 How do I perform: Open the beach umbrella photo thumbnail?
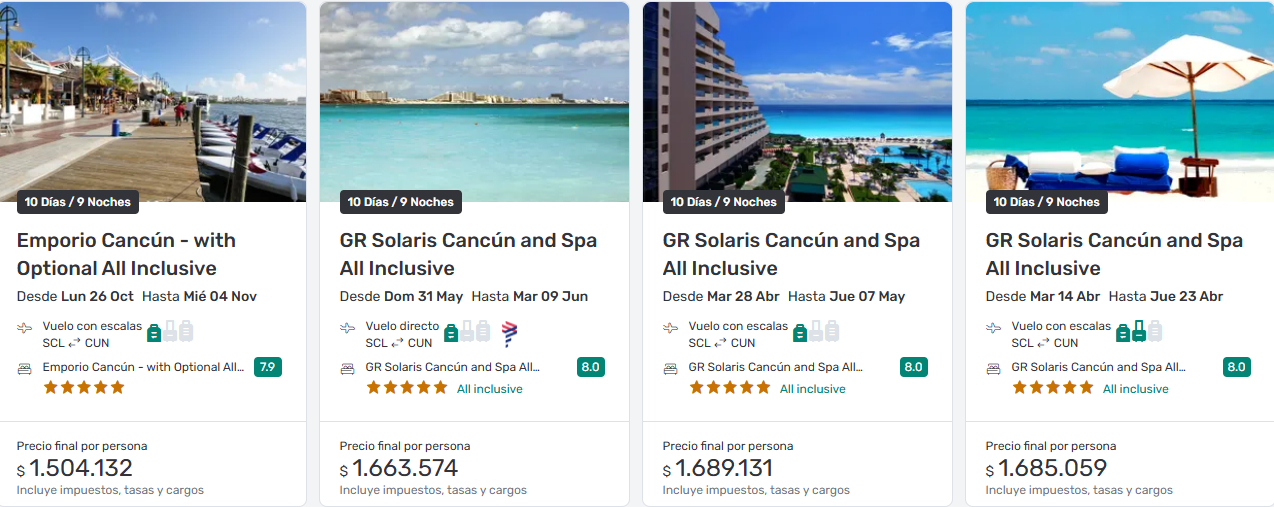pyautogui.click(x=1119, y=100)
